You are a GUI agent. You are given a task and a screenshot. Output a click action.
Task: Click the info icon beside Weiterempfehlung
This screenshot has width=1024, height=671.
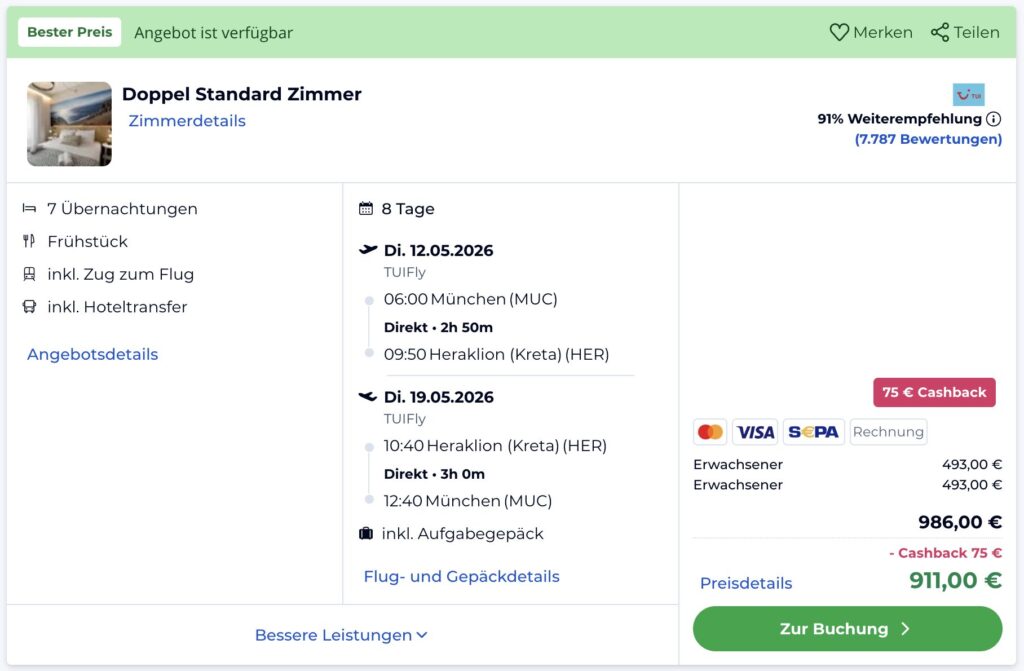(x=993, y=119)
